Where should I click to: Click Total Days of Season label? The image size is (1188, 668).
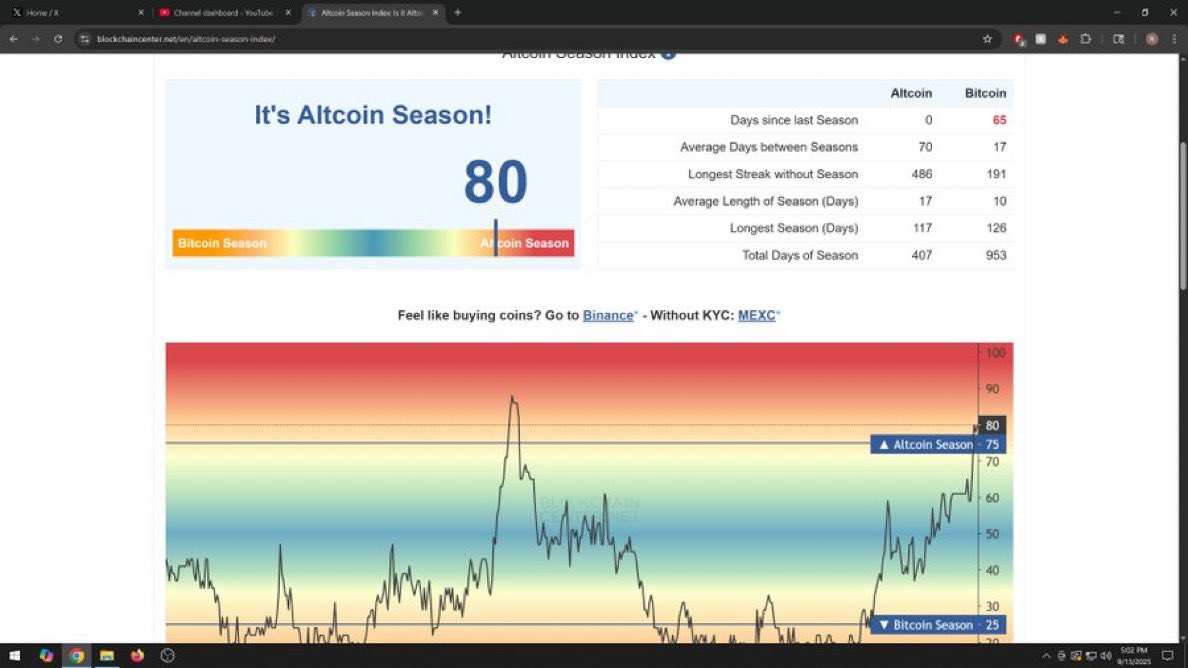(800, 255)
